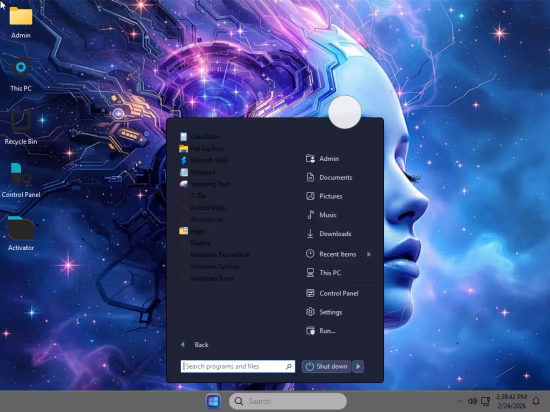The image size is (550, 412).
Task: Select the This PC desktop icon
Action: tap(21, 75)
